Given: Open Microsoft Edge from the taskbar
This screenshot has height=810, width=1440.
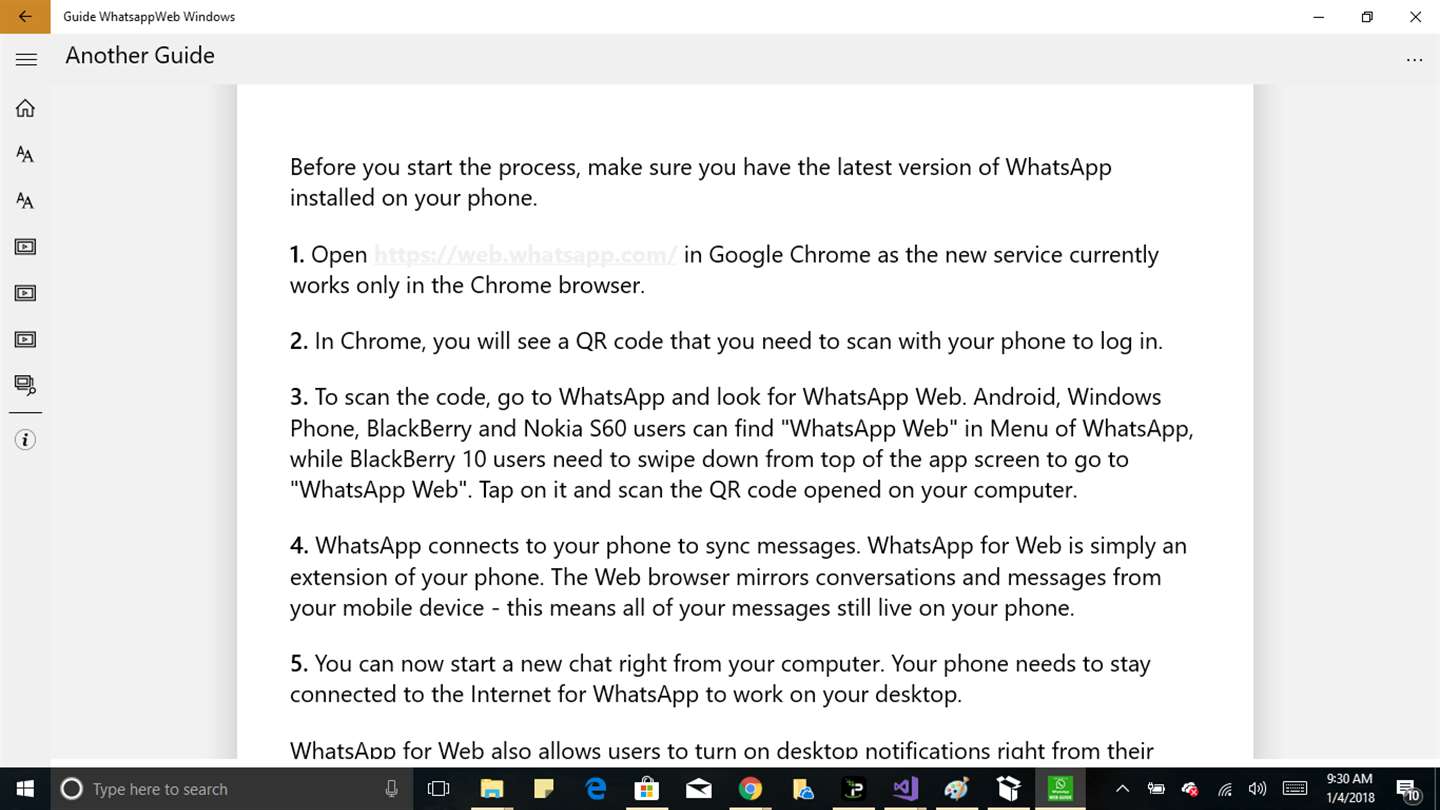Looking at the screenshot, I should pyautogui.click(x=595, y=789).
